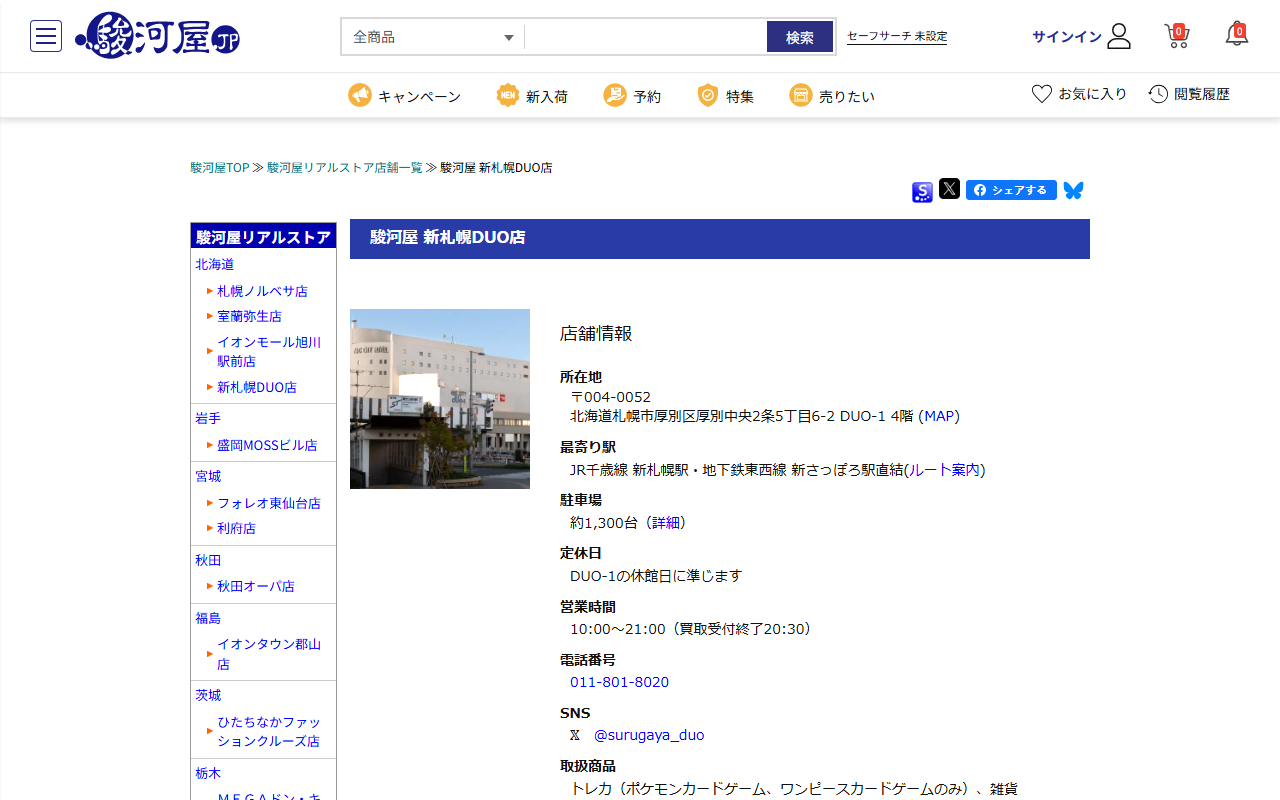Click the store building photo
Screen dimensions: 1280x800
tap(440, 399)
